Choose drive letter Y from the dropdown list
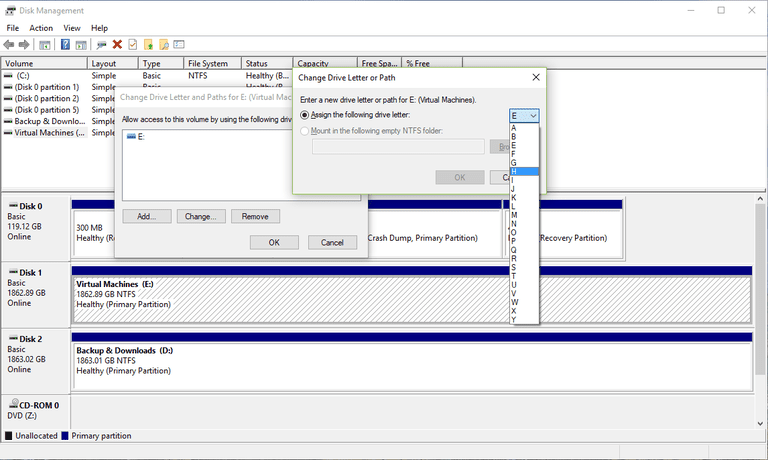The image size is (768, 460). (524, 319)
